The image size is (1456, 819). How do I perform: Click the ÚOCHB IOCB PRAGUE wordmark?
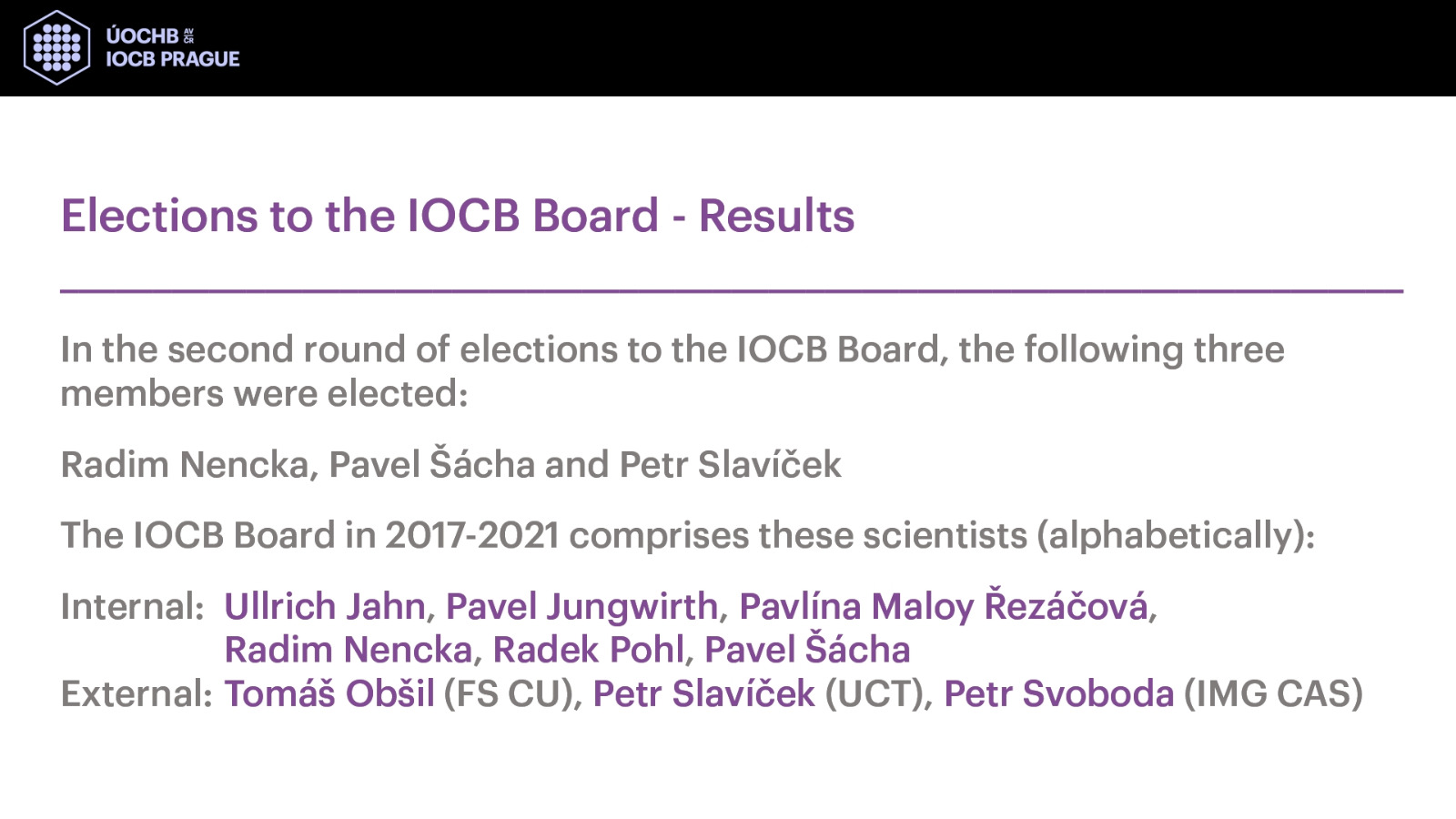[x=172, y=47]
